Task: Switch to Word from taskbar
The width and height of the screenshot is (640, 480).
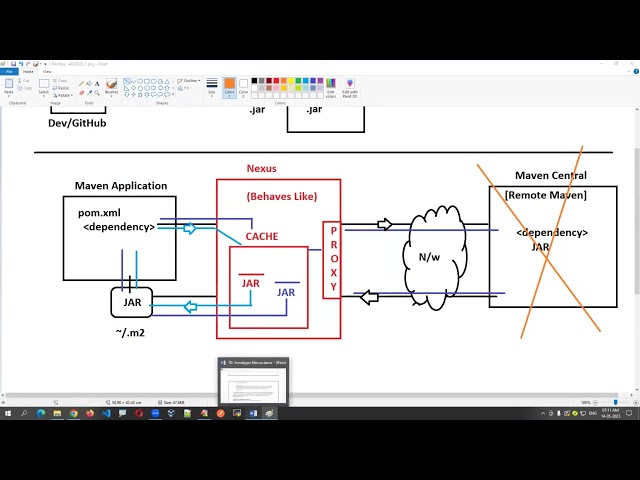Action: pyautogui.click(x=253, y=413)
